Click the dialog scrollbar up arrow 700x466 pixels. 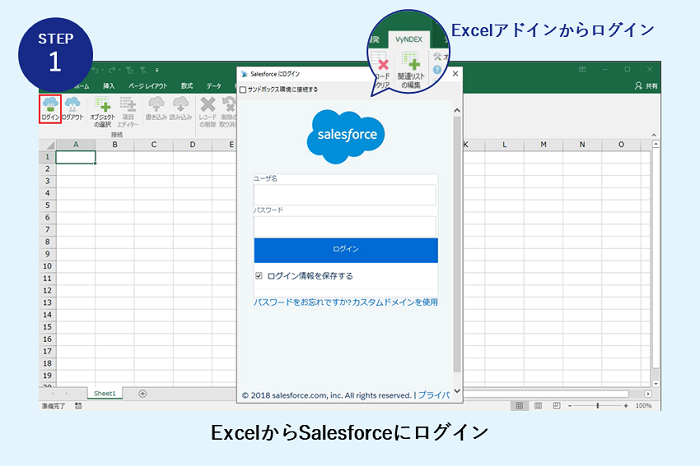457,110
